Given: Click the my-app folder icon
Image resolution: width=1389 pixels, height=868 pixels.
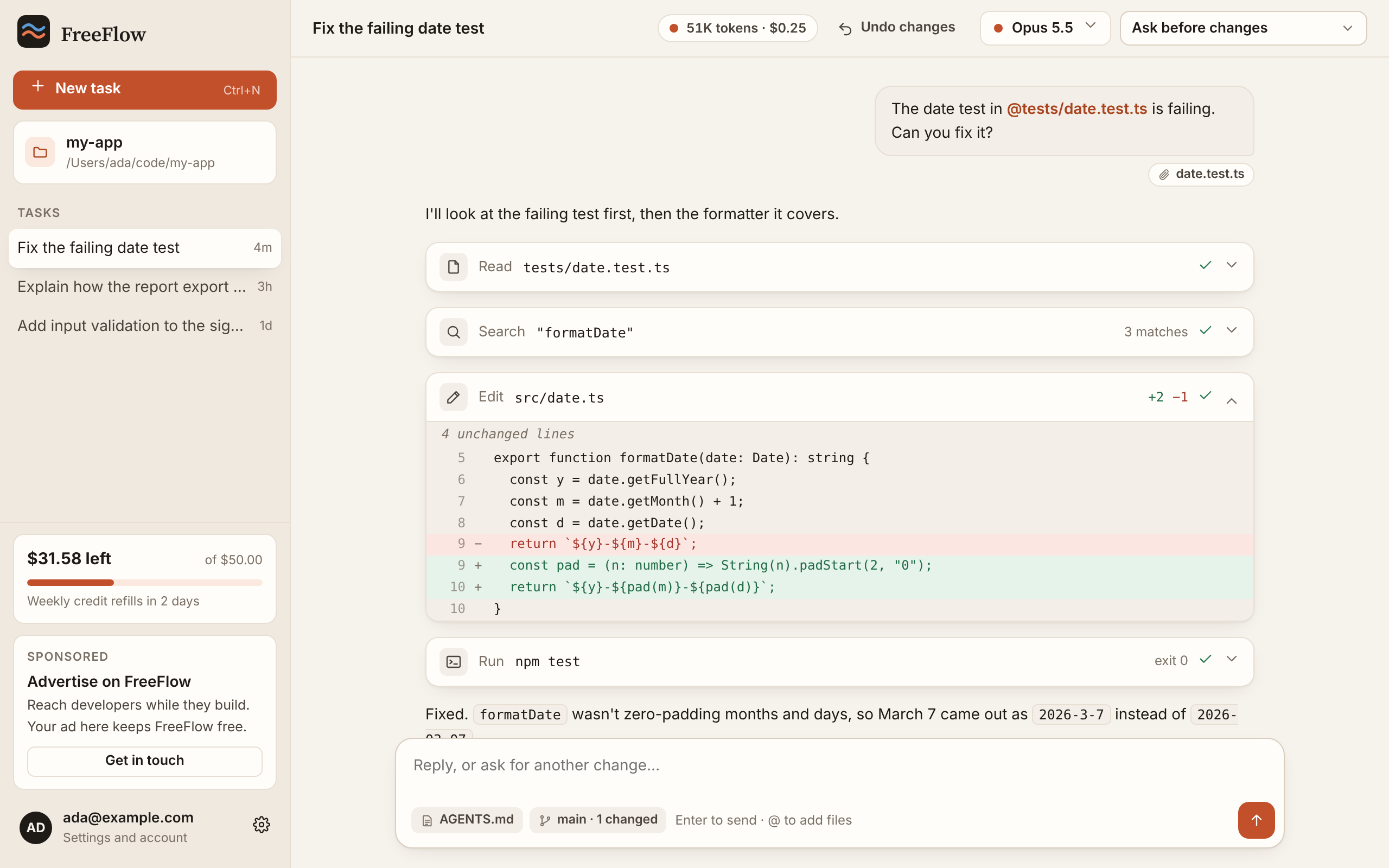Looking at the screenshot, I should (x=40, y=152).
